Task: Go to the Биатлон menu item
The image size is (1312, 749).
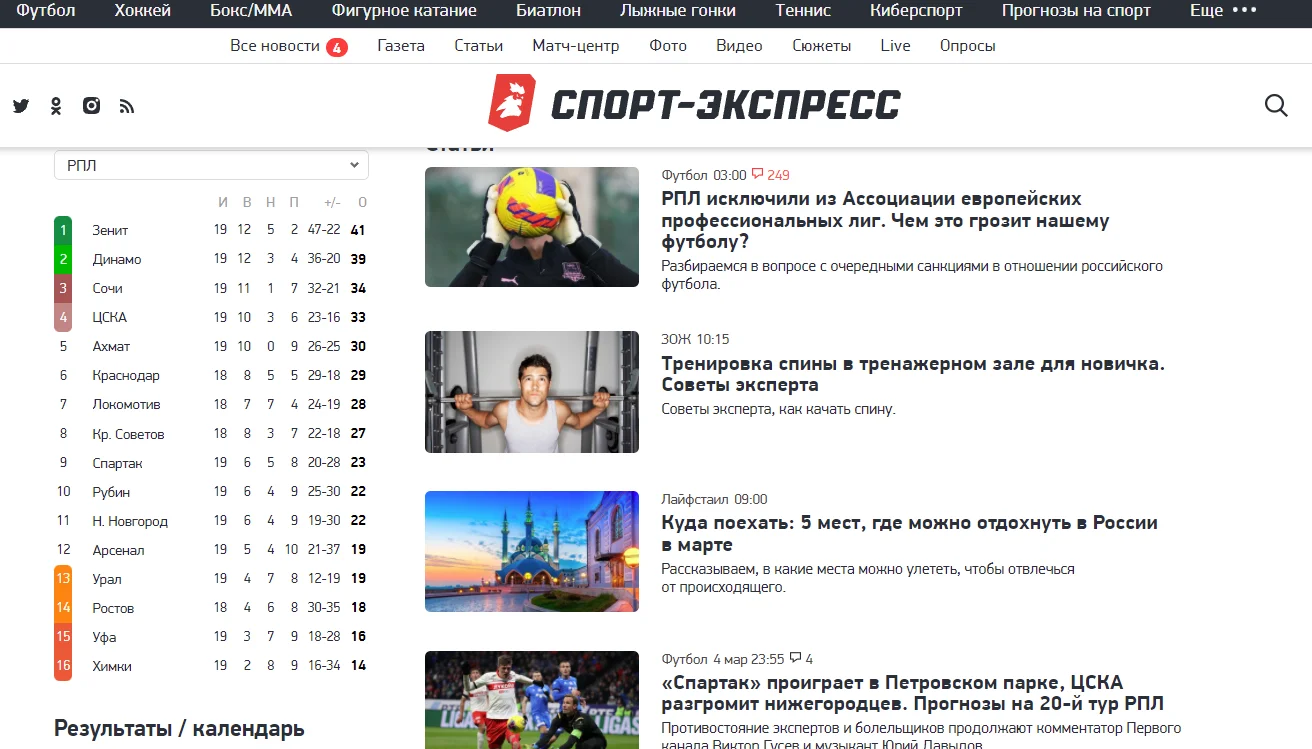Action: [x=548, y=11]
